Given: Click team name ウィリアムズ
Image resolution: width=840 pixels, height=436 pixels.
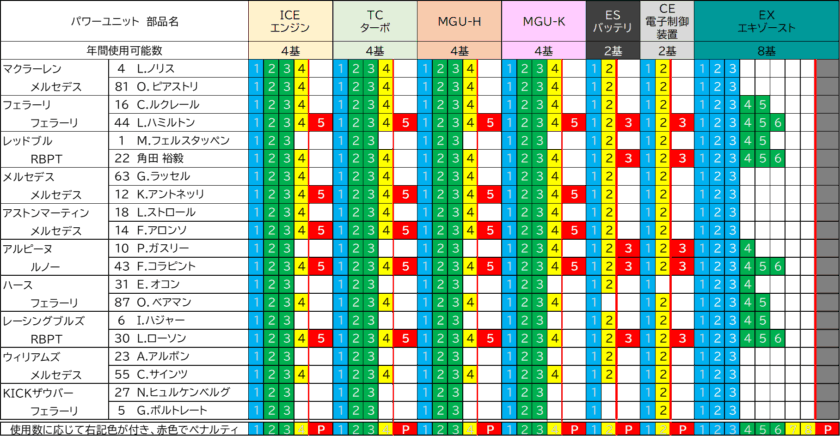Looking at the screenshot, I should click(x=31, y=357).
